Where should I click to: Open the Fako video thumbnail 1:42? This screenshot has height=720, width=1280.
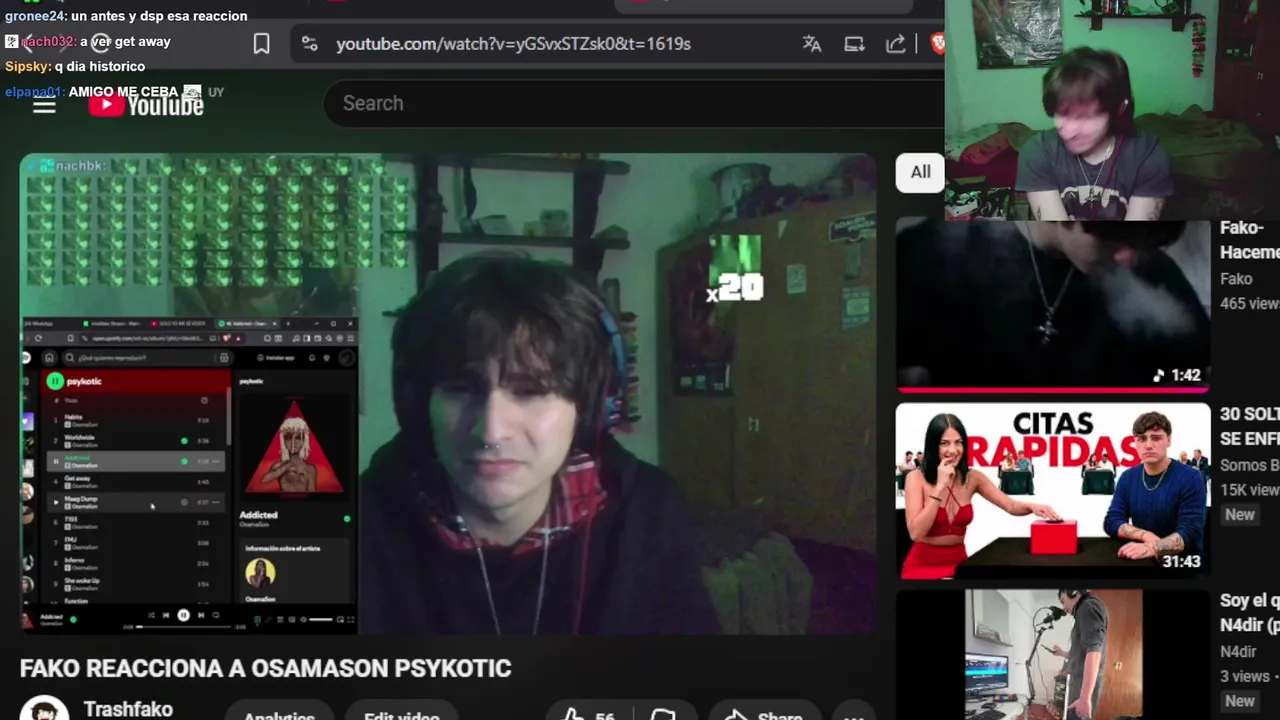point(1052,305)
